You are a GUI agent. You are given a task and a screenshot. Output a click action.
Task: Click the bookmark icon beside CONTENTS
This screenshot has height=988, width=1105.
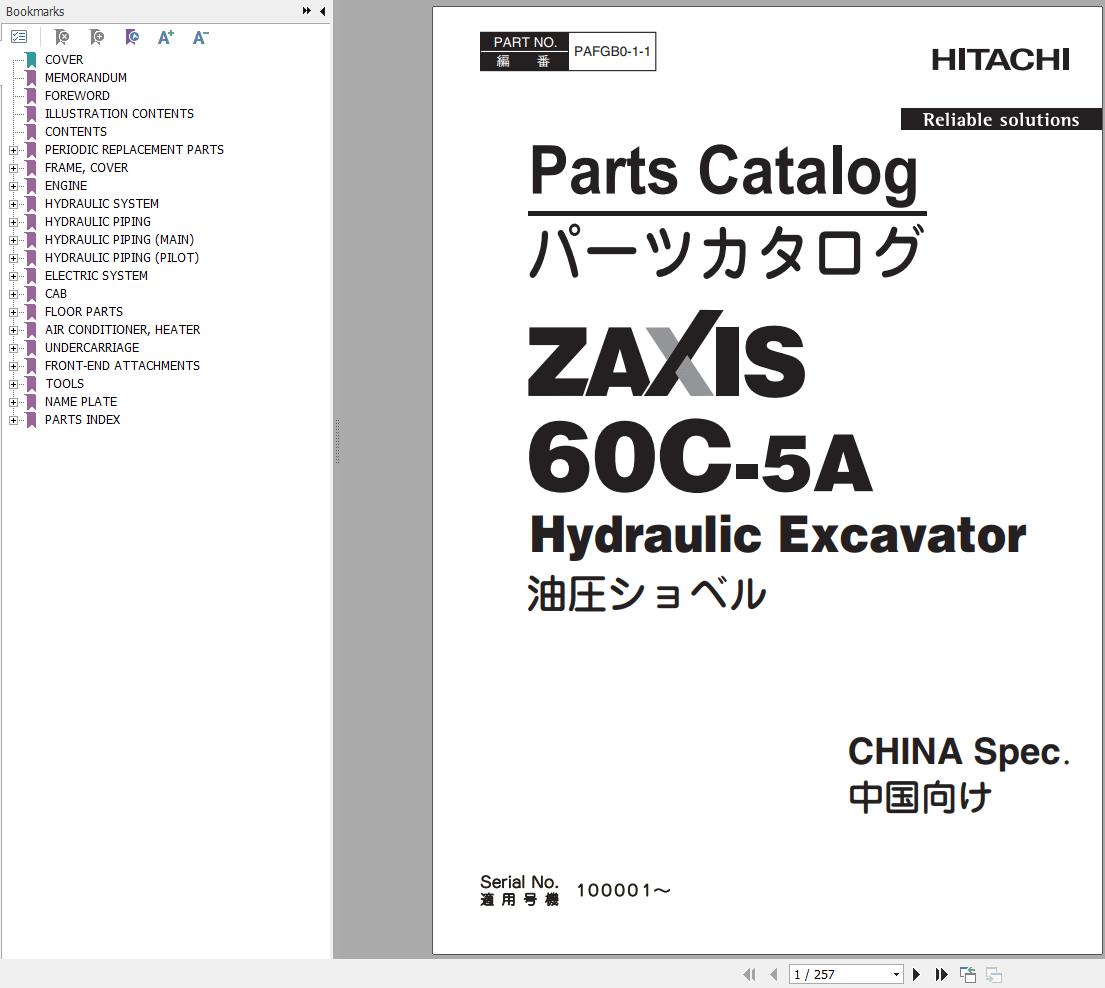click(x=31, y=131)
